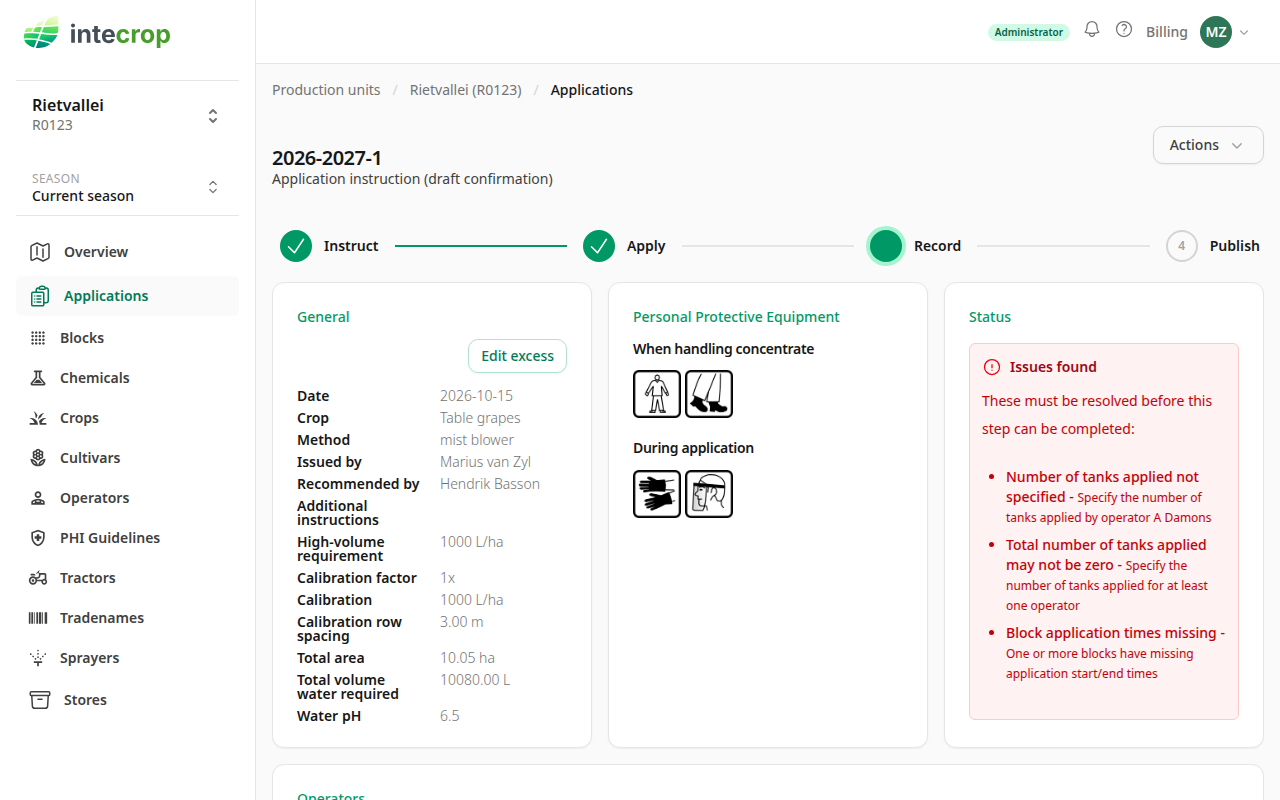Click the Administrator badge
The height and width of the screenshot is (800, 1280).
pyautogui.click(x=1029, y=32)
